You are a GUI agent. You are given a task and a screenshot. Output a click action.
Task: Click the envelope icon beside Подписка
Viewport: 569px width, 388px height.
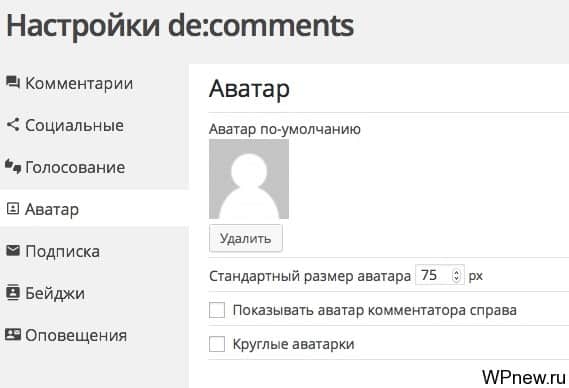(13, 250)
